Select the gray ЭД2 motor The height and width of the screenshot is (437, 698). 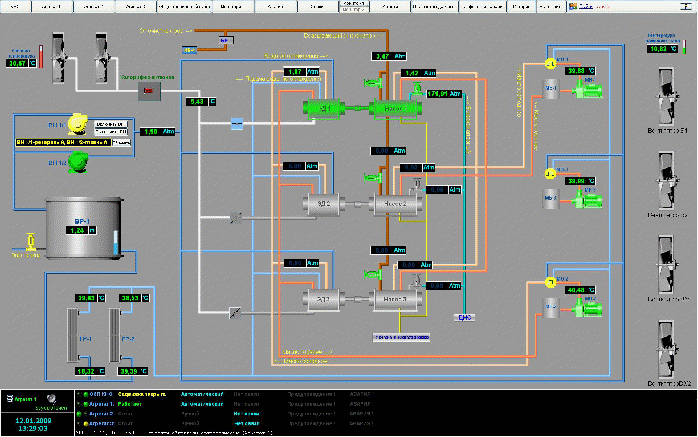click(323, 204)
